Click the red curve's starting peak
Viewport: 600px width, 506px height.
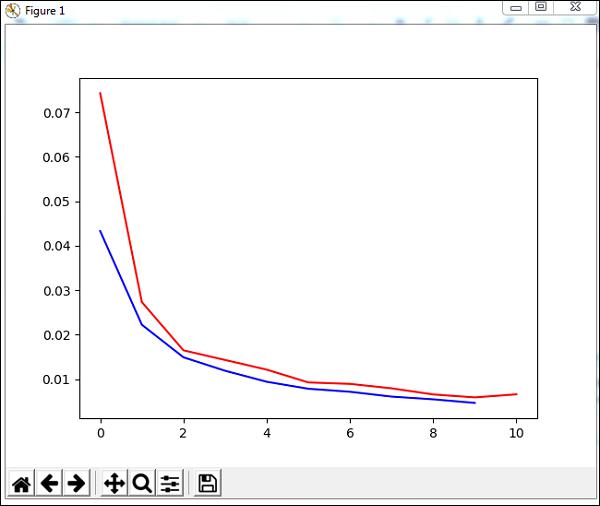[100, 93]
